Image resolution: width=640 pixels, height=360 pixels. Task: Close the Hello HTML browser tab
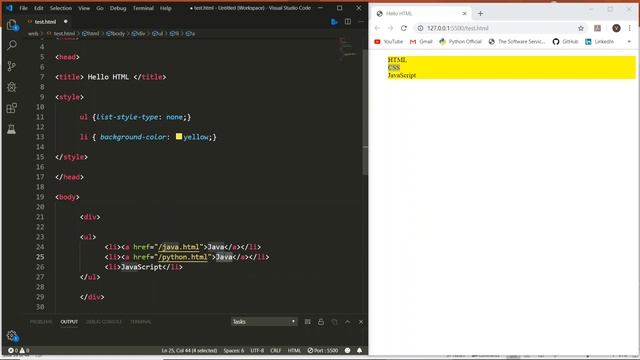point(464,13)
